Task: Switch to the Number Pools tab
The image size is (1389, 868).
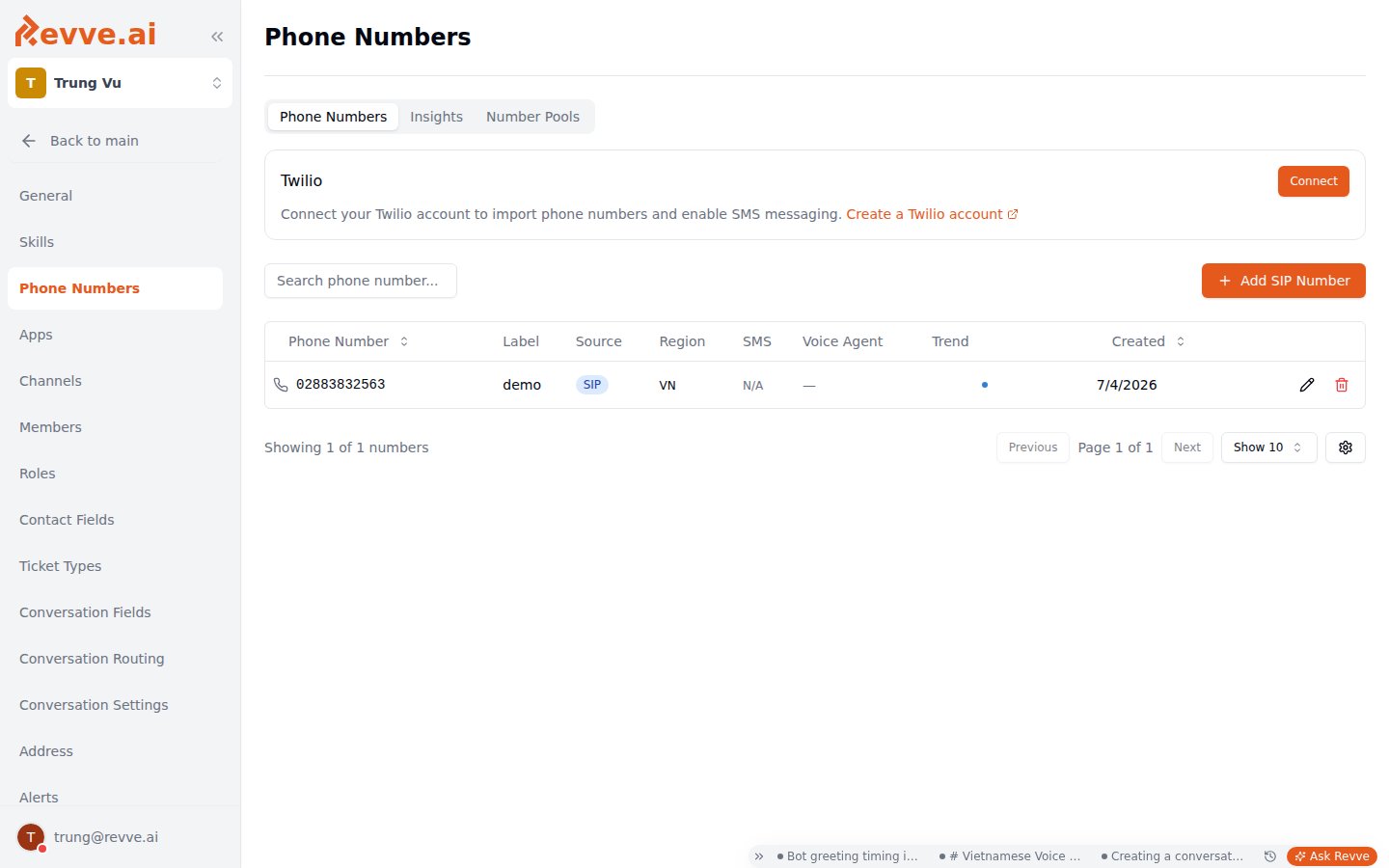Action: [x=532, y=117]
